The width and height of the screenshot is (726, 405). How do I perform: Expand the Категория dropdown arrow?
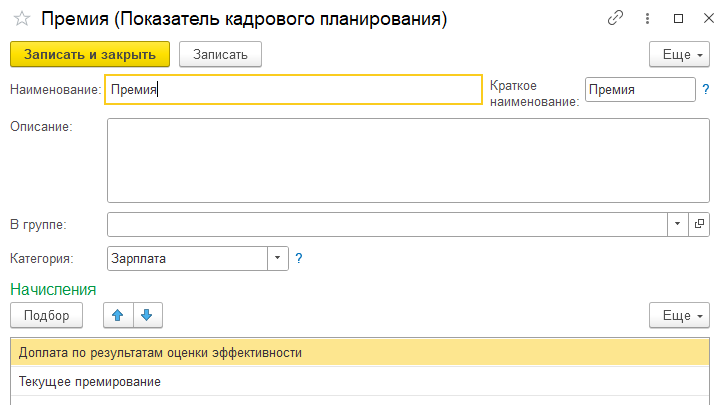pos(278,258)
